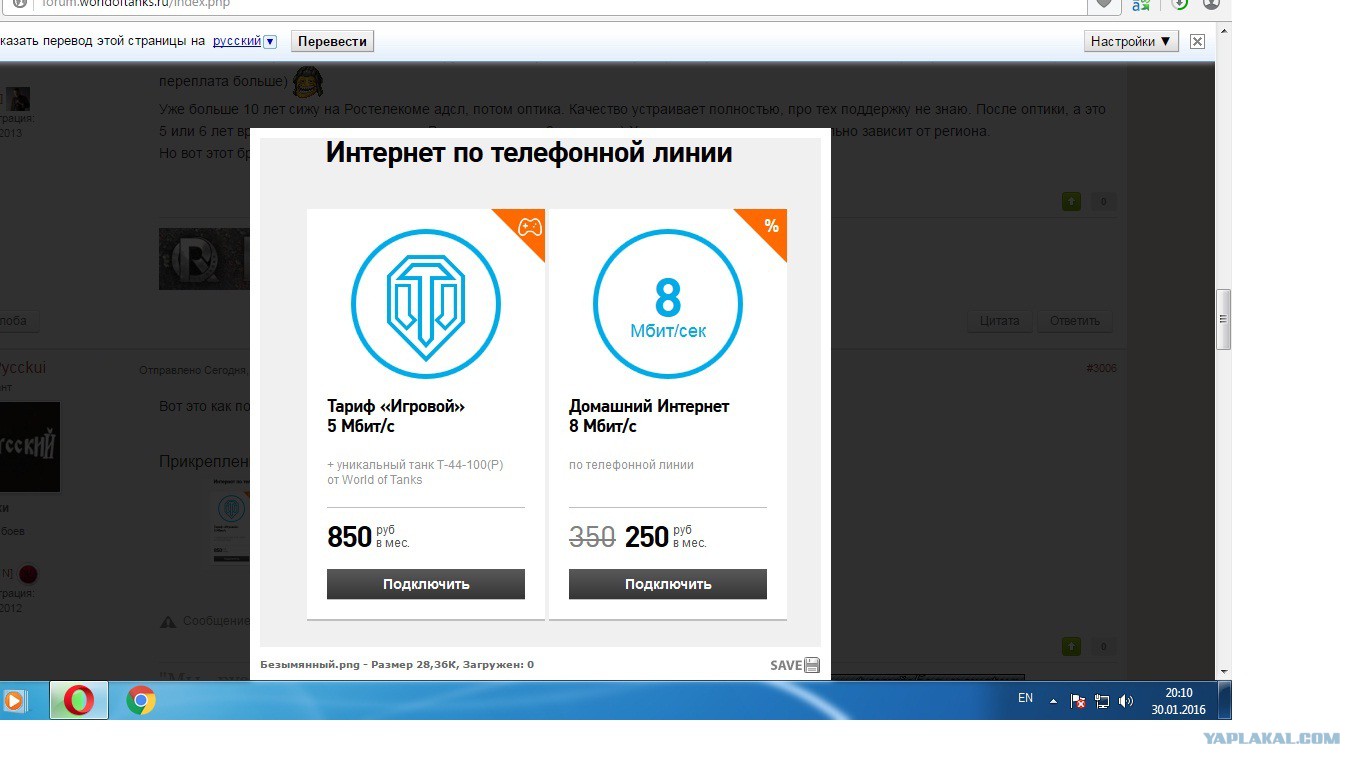Click the World of Tanks logo circle
The height and width of the screenshot is (768, 1366).
click(x=426, y=304)
